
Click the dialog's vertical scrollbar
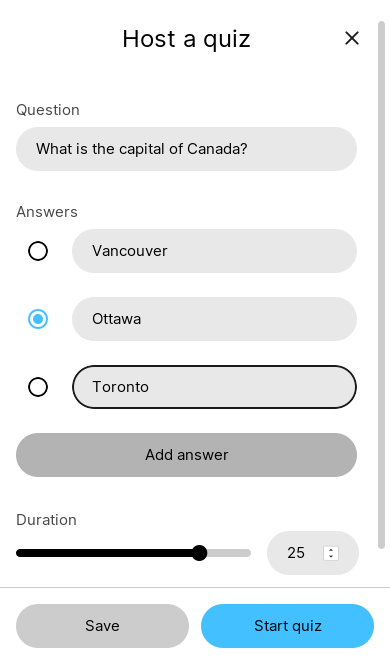point(381,285)
